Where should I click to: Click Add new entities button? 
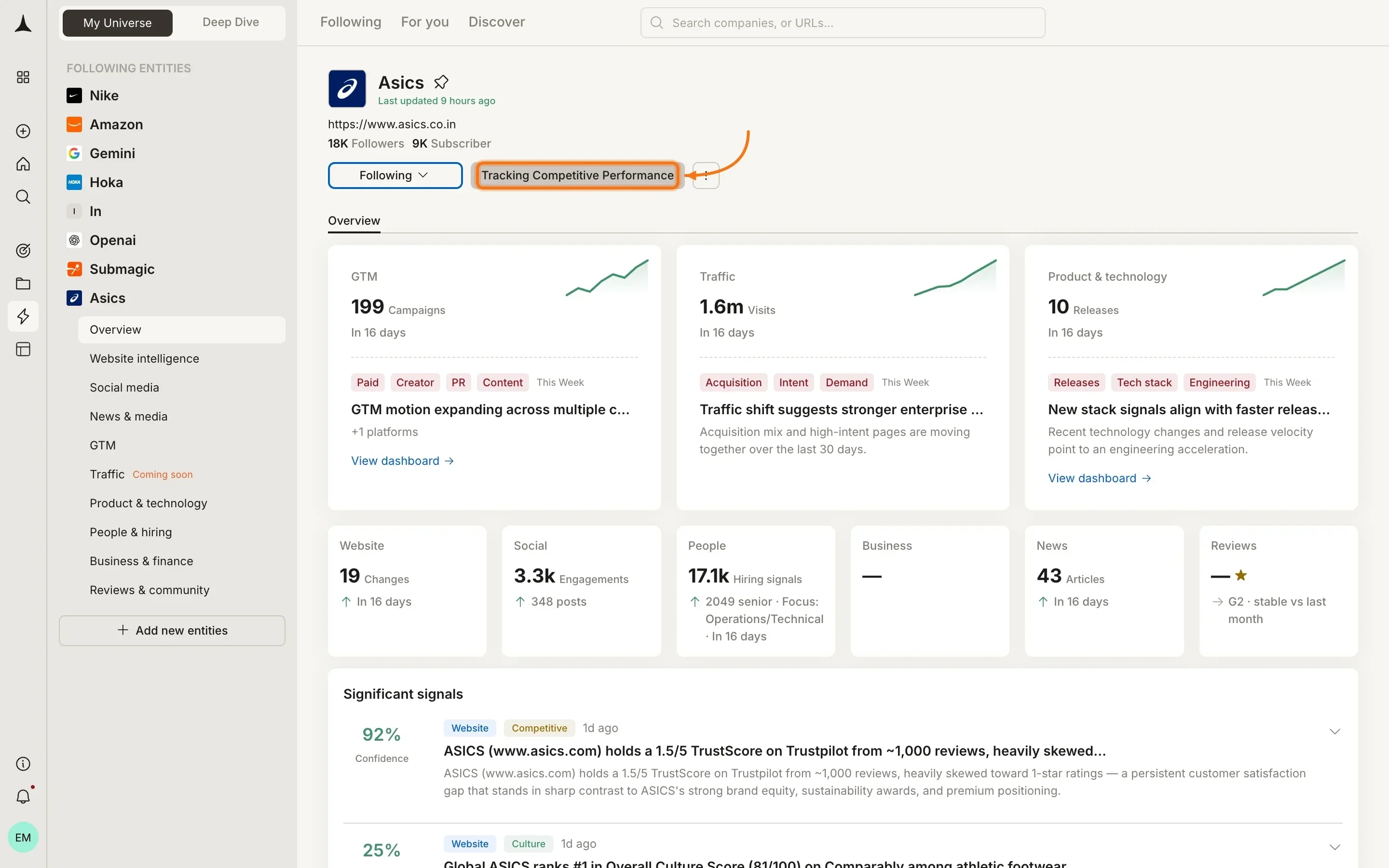tap(172, 630)
